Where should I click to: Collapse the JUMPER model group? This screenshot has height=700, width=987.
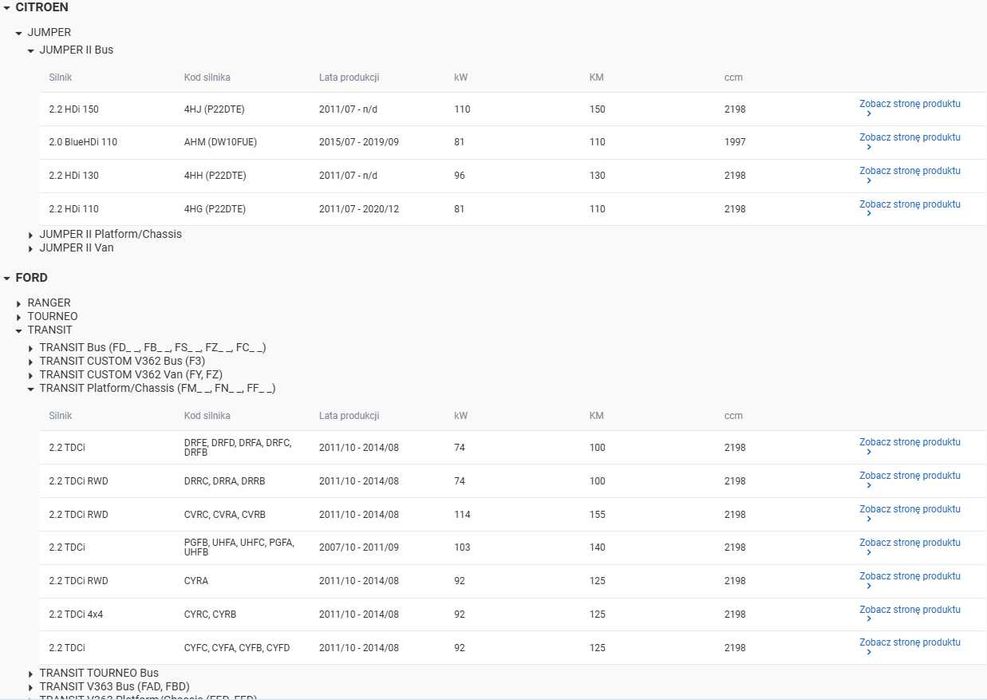point(19,33)
